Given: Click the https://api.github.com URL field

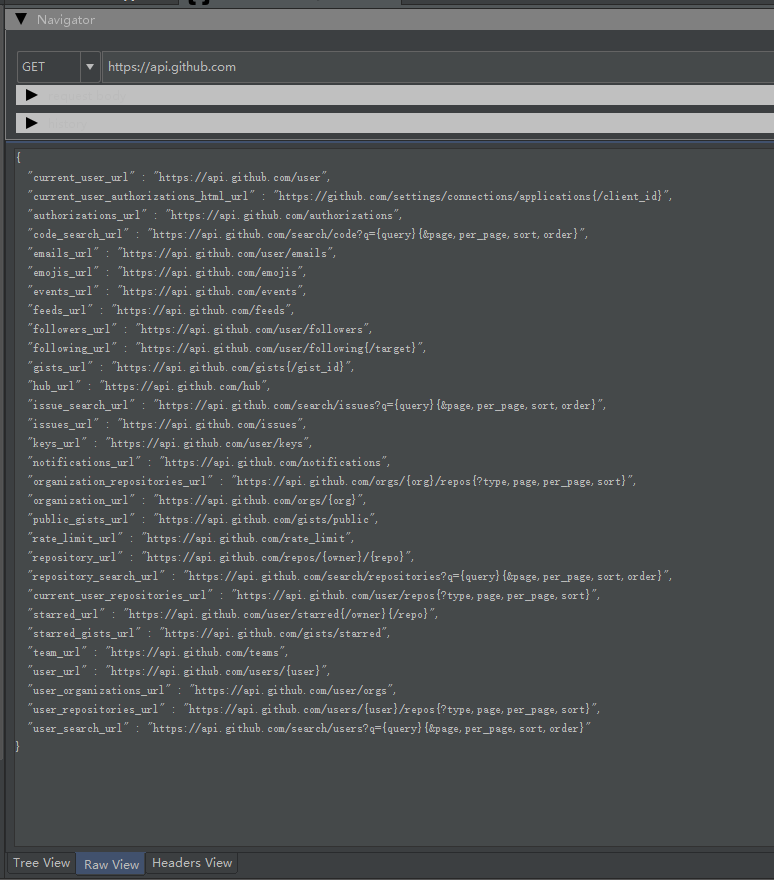Looking at the screenshot, I should coord(438,67).
